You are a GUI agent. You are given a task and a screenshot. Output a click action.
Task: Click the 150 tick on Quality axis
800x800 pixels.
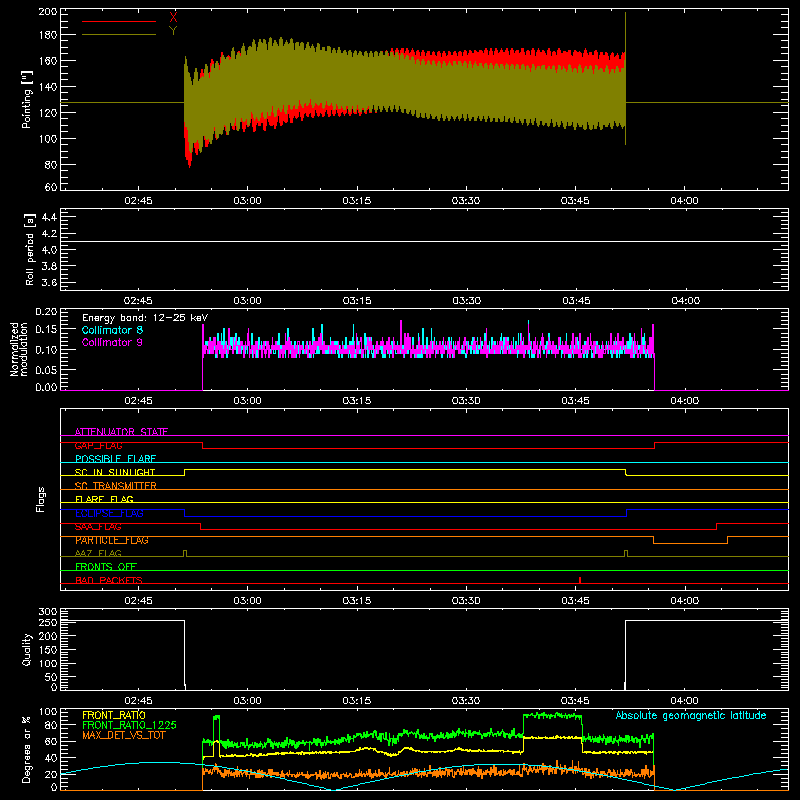[48, 650]
